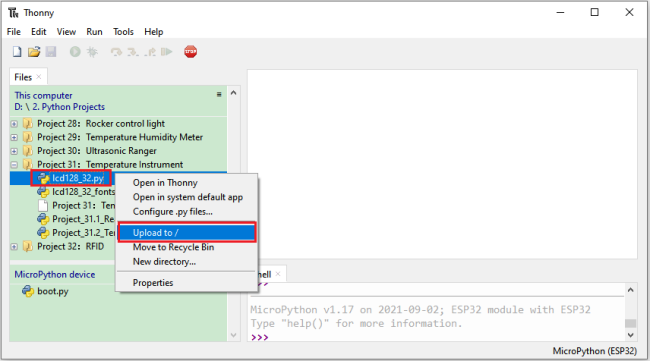This screenshot has height=362, width=650.
Task: Run the current script with the green button
Action: tap(75, 52)
